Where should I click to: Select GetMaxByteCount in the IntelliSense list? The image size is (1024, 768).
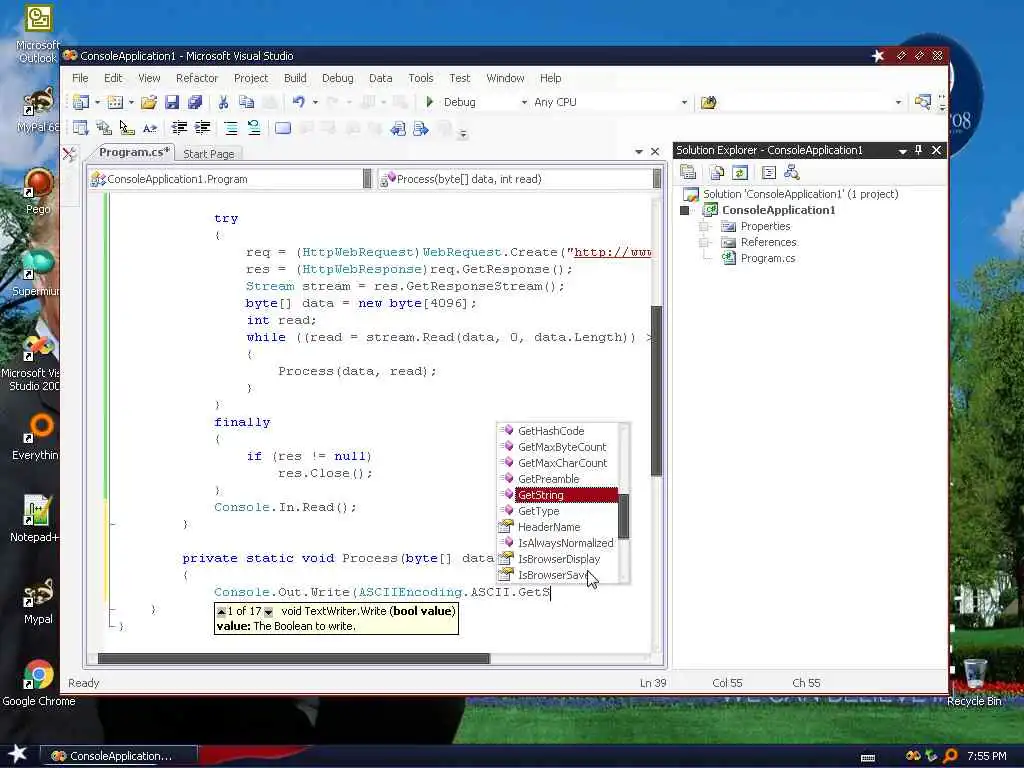(562, 447)
